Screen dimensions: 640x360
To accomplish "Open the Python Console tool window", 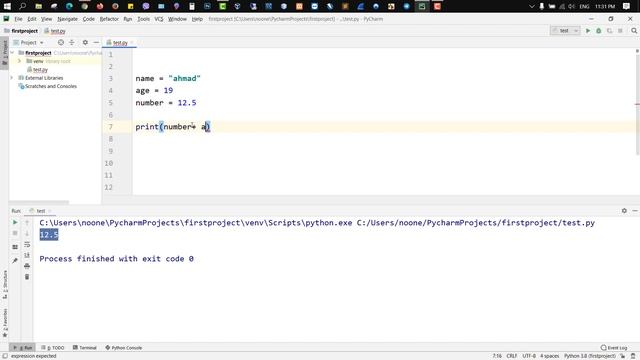I will click(x=124, y=348).
